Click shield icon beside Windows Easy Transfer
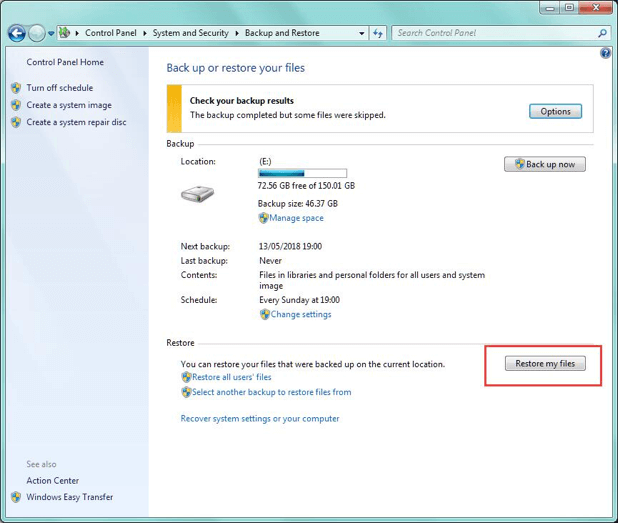Screen dimensions: 618x523 [16, 497]
